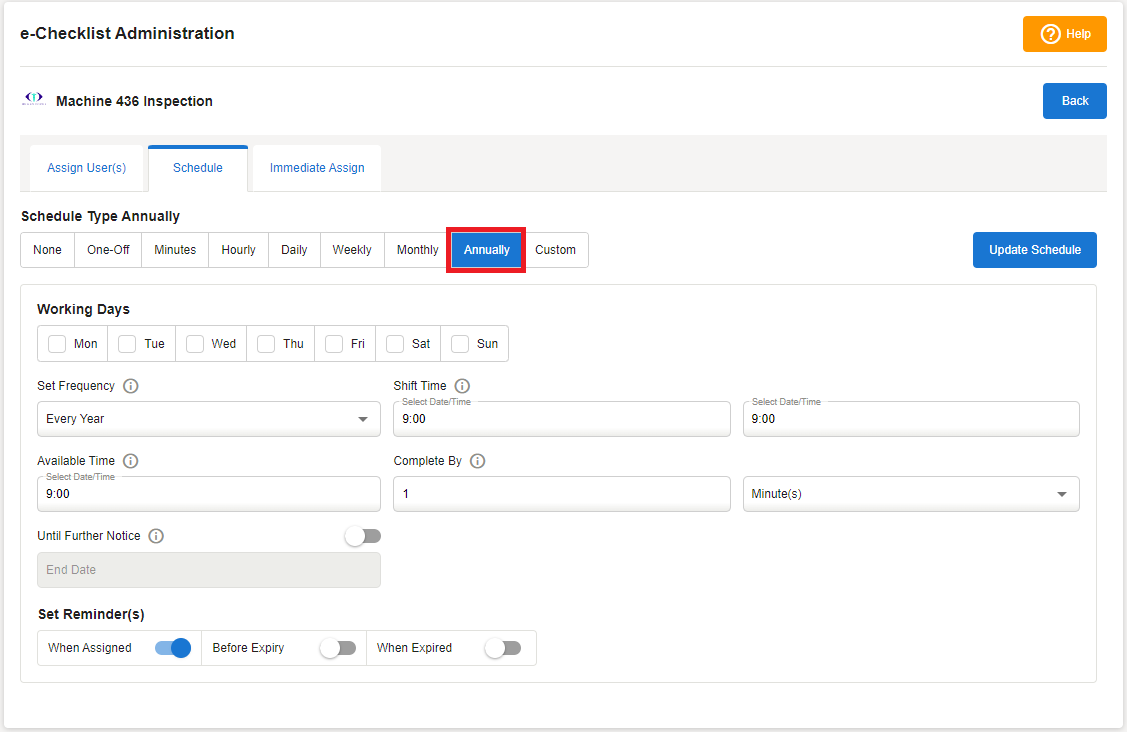1127x732 pixels.
Task: Enable the Sun working day checkbox
Action: pyautogui.click(x=460, y=344)
